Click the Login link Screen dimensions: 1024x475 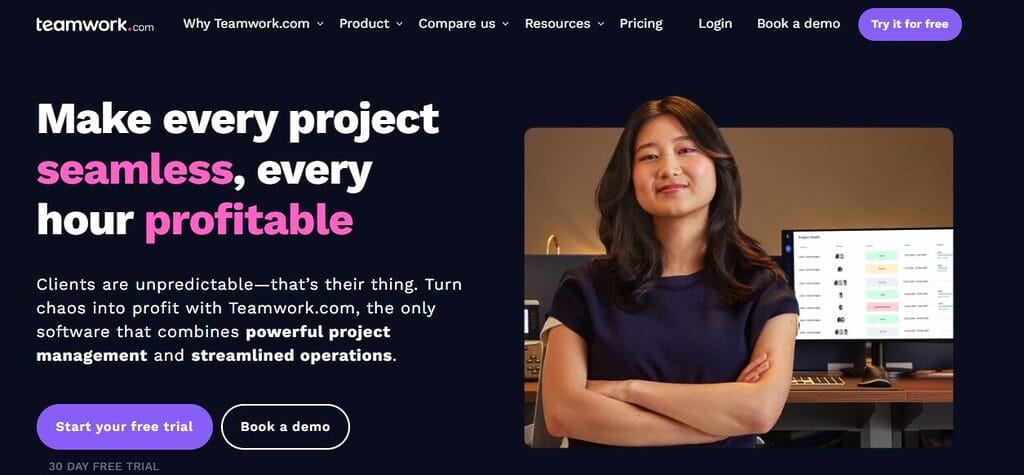pyautogui.click(x=715, y=24)
